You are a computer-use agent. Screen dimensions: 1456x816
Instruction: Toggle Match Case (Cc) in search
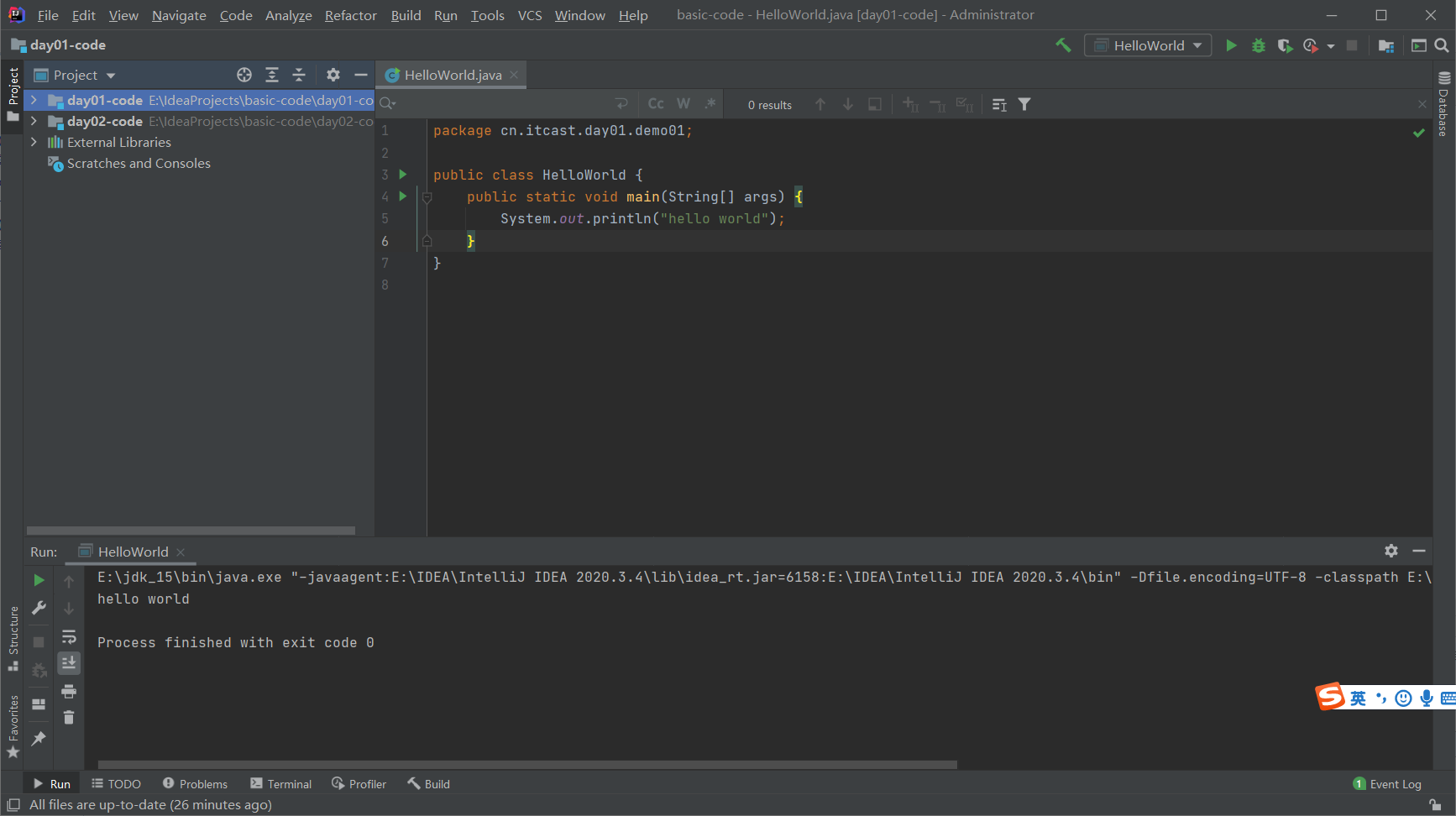[656, 103]
